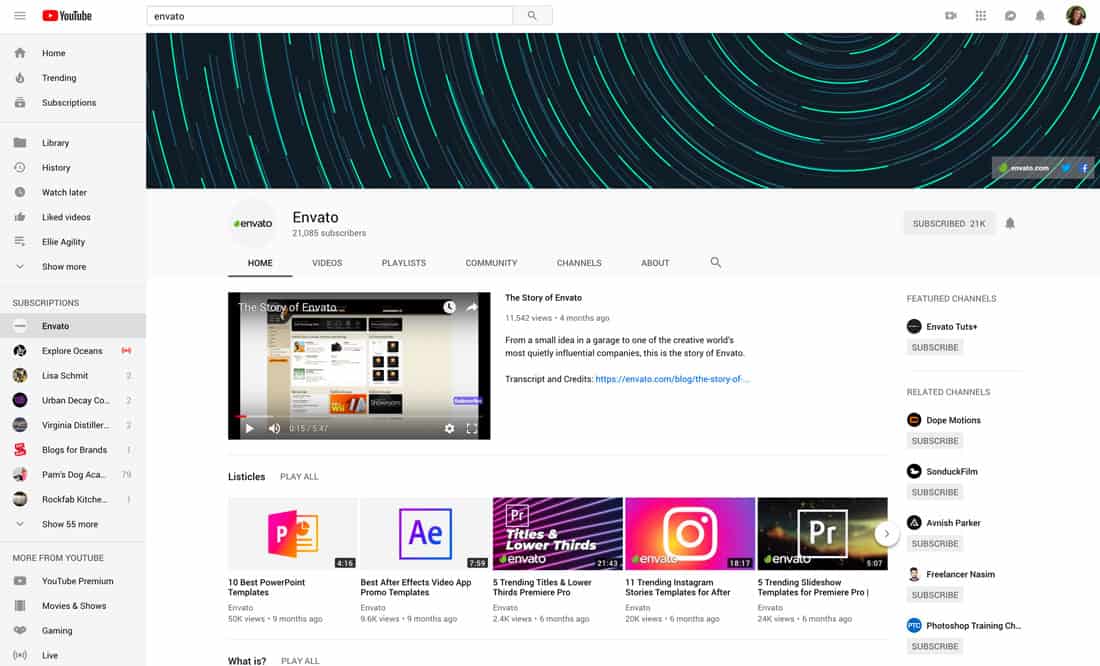Switch to the PLAYLISTS tab
The width and height of the screenshot is (1100, 666).
[403, 263]
